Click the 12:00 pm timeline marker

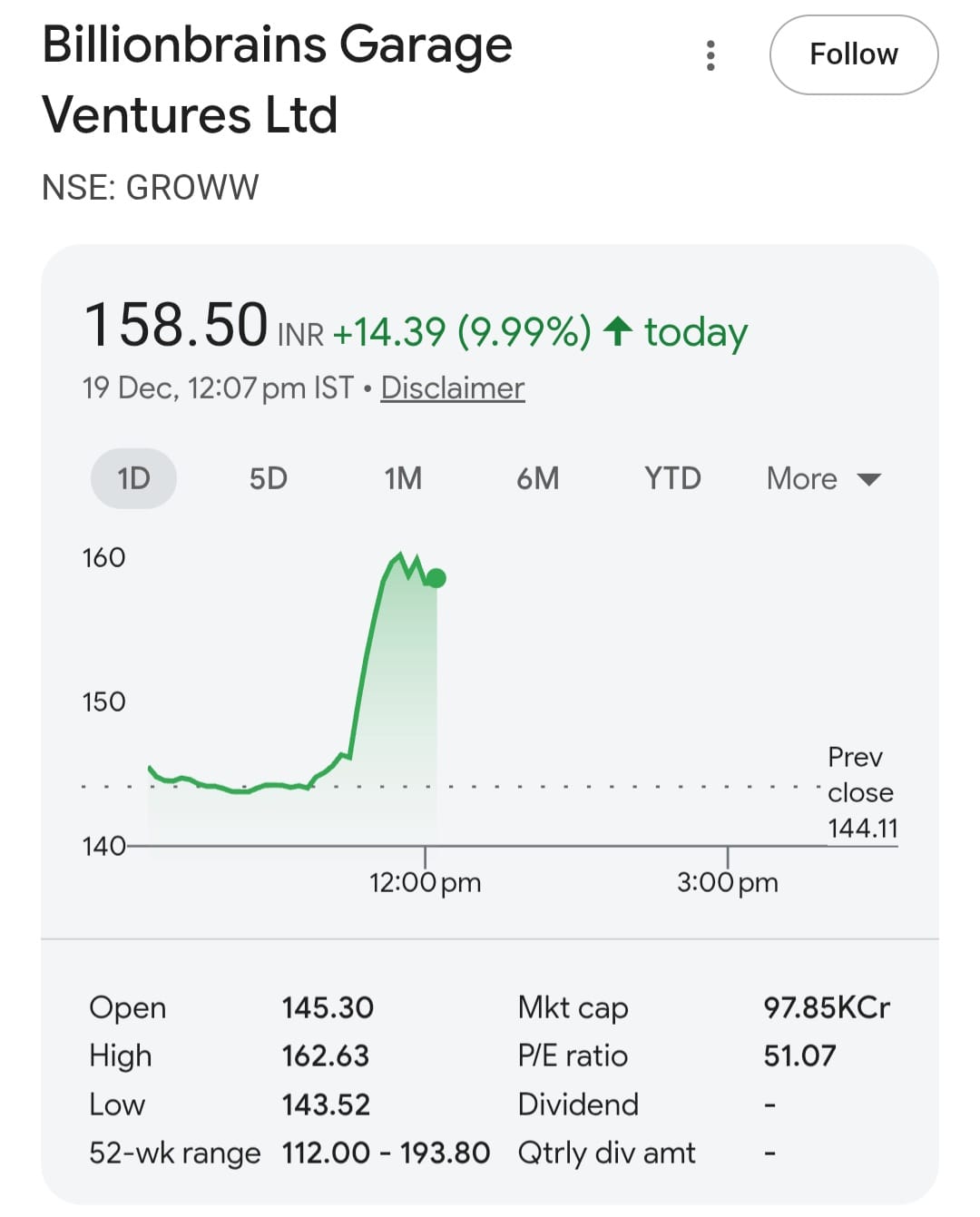click(x=425, y=881)
